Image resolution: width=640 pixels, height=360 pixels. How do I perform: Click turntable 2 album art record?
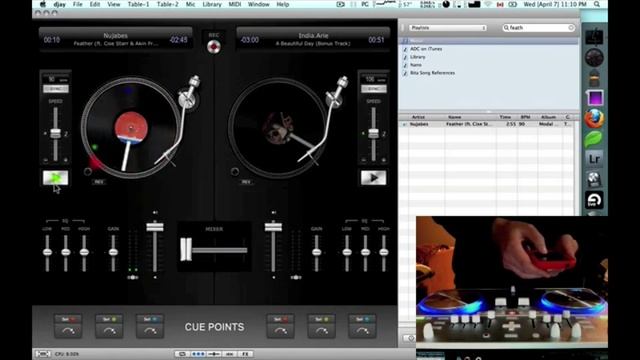(278, 128)
